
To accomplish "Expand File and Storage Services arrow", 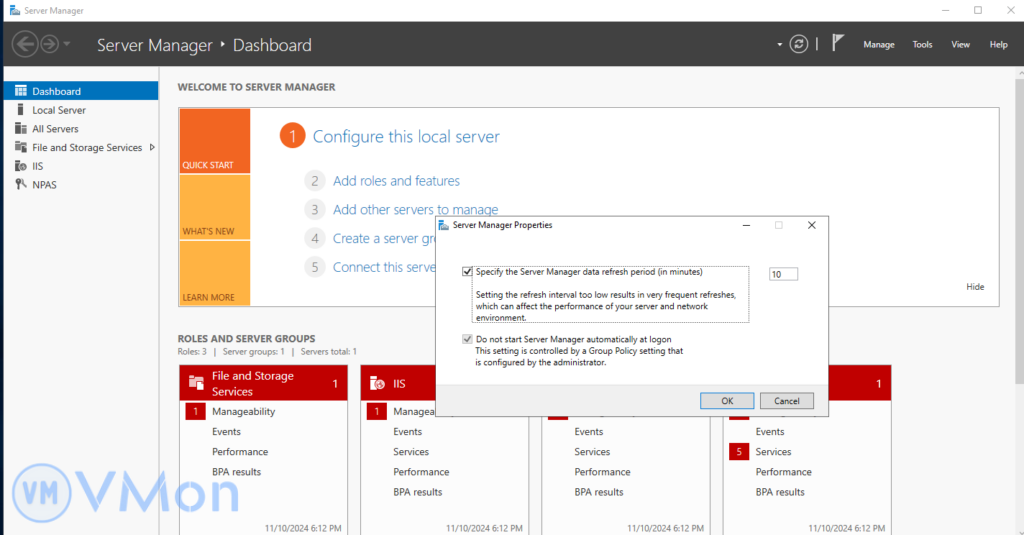I will pyautogui.click(x=152, y=147).
